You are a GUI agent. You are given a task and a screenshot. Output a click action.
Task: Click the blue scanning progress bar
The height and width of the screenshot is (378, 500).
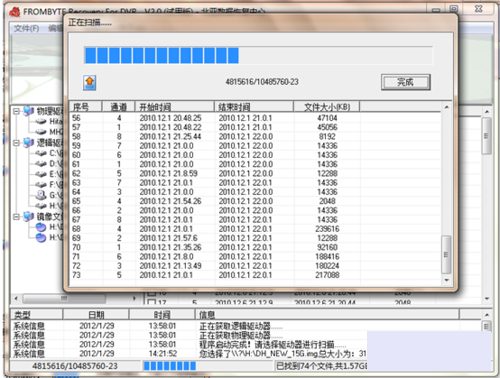tap(258, 55)
